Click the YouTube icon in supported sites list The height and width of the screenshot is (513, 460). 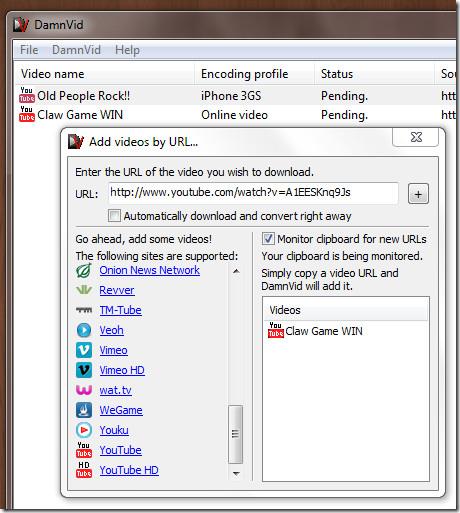pyautogui.click(x=84, y=450)
